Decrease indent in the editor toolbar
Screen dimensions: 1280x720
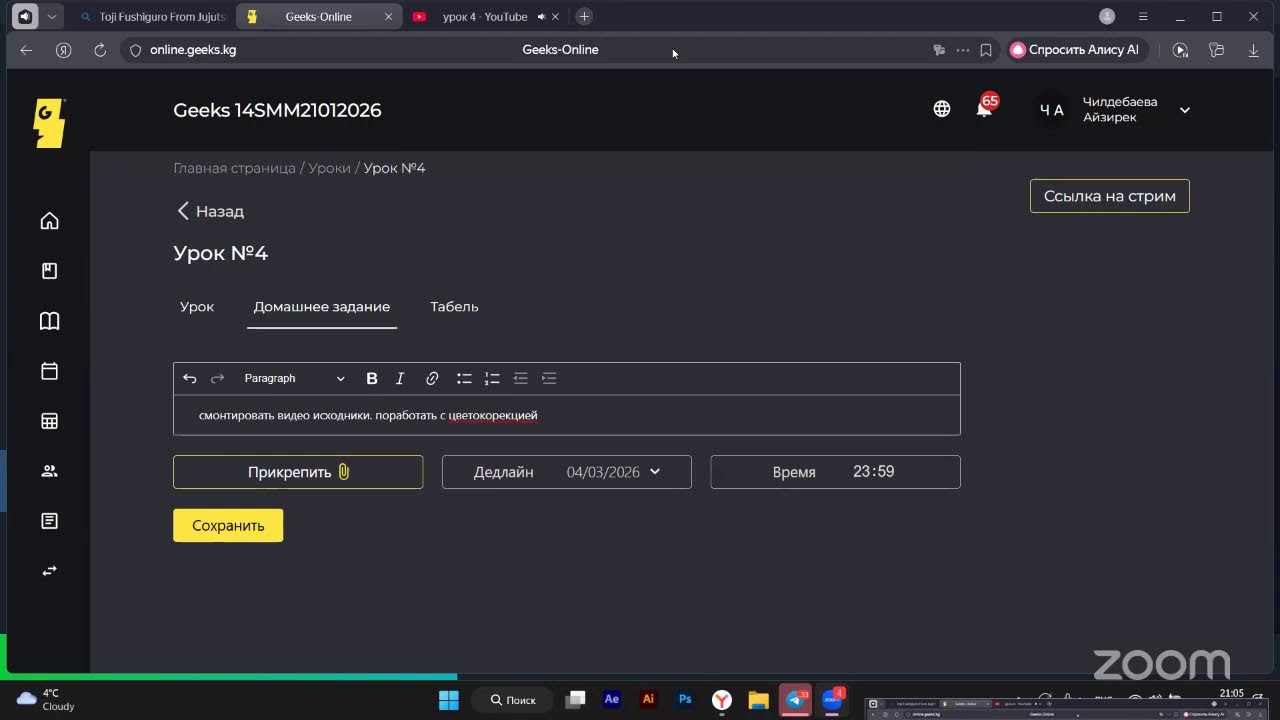coord(520,378)
